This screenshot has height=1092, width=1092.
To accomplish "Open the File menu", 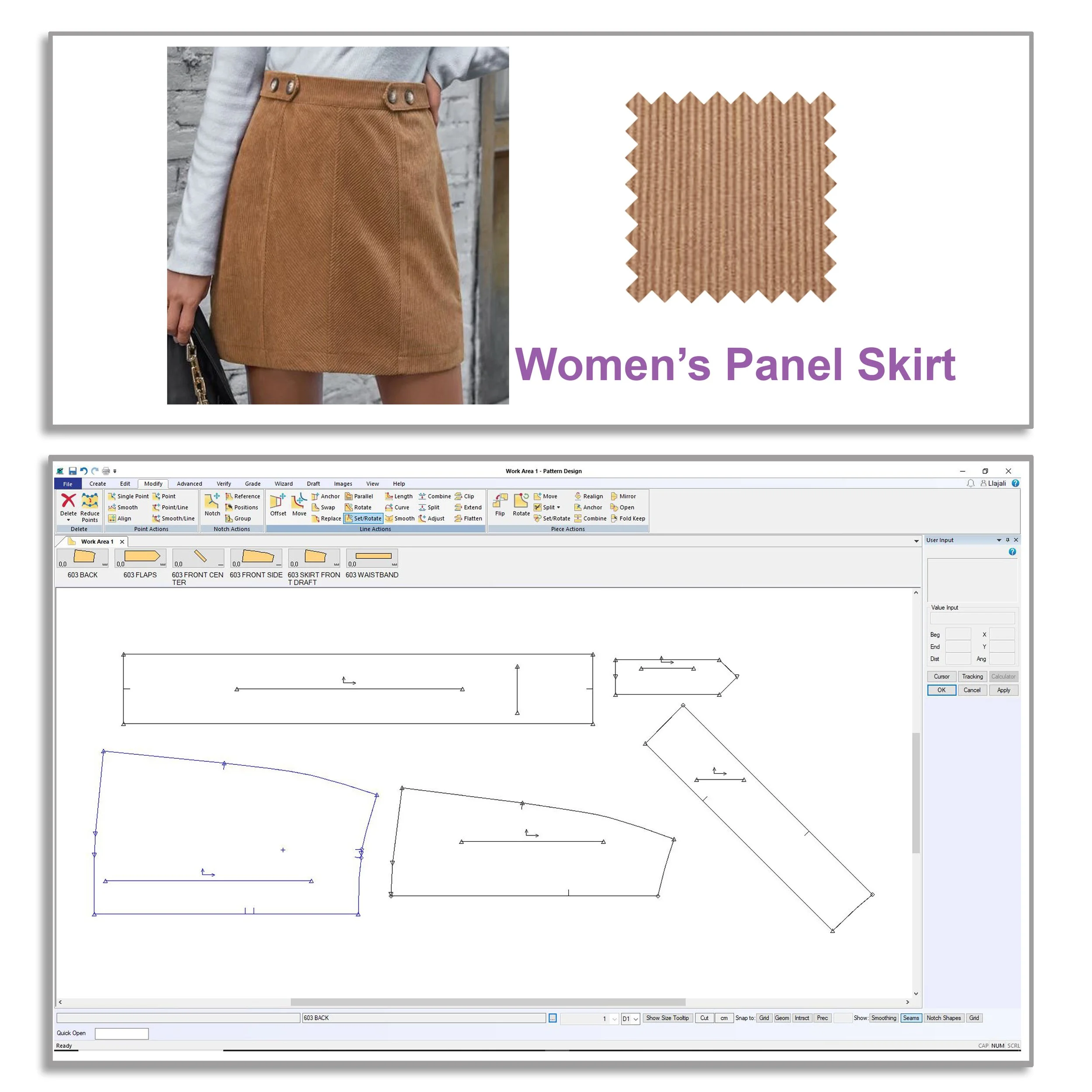I will 68,484.
